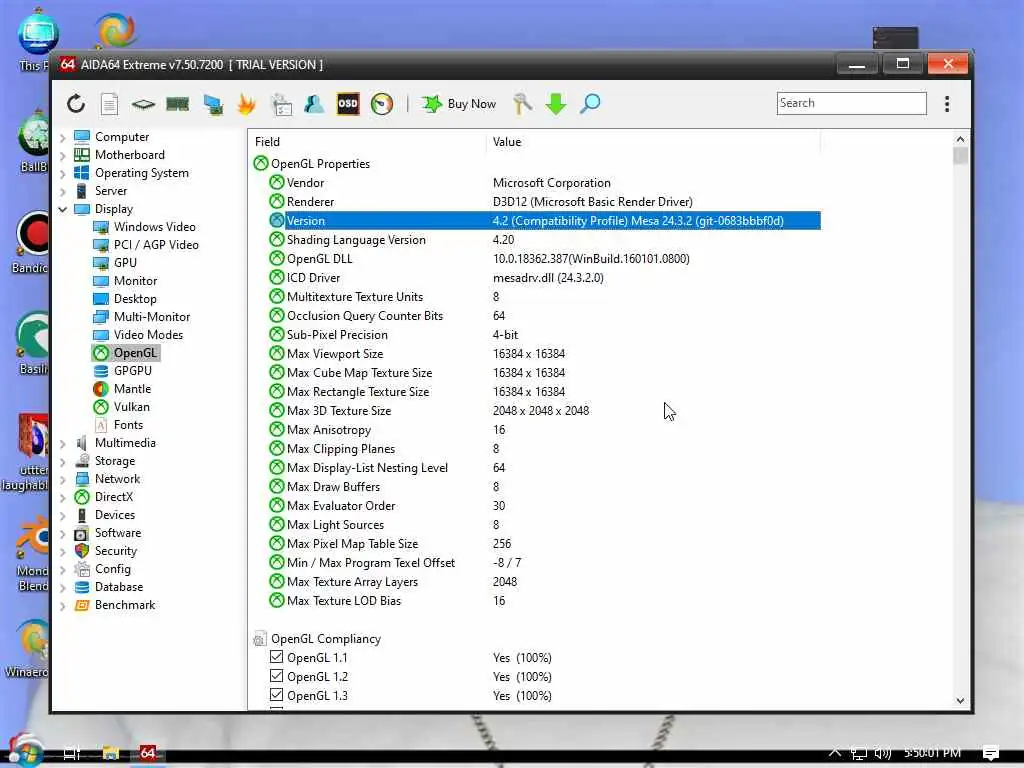Focus the Search input field
1024x768 pixels.
click(852, 103)
